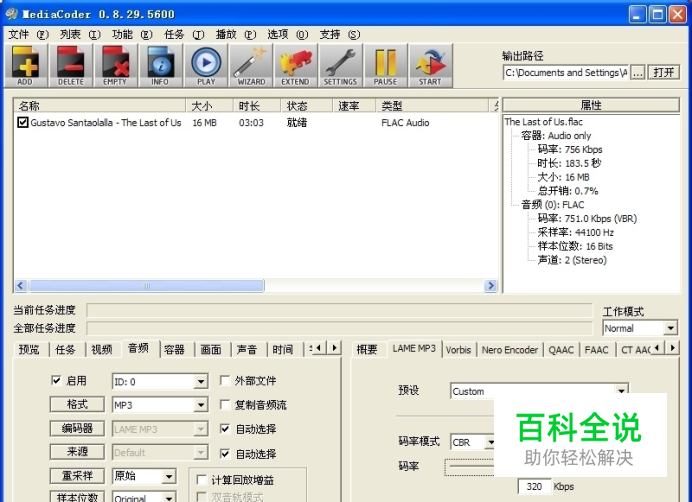
Task: Sort by the 名称 column header
Action: click(100, 106)
